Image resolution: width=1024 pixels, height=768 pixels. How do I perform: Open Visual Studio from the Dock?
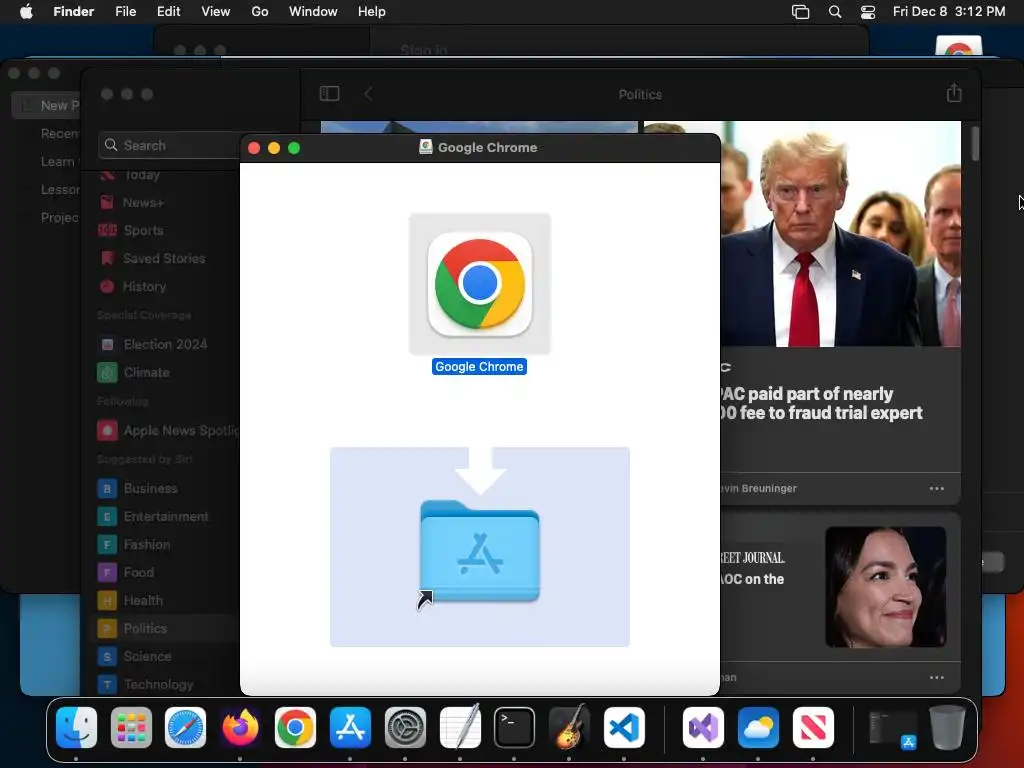pyautogui.click(x=703, y=727)
